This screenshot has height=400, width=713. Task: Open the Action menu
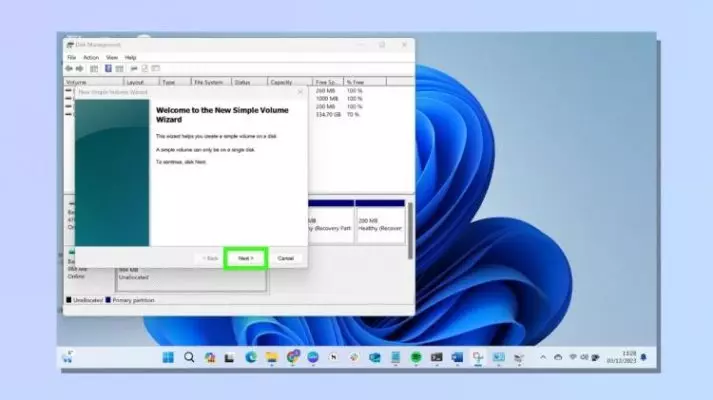(x=91, y=58)
